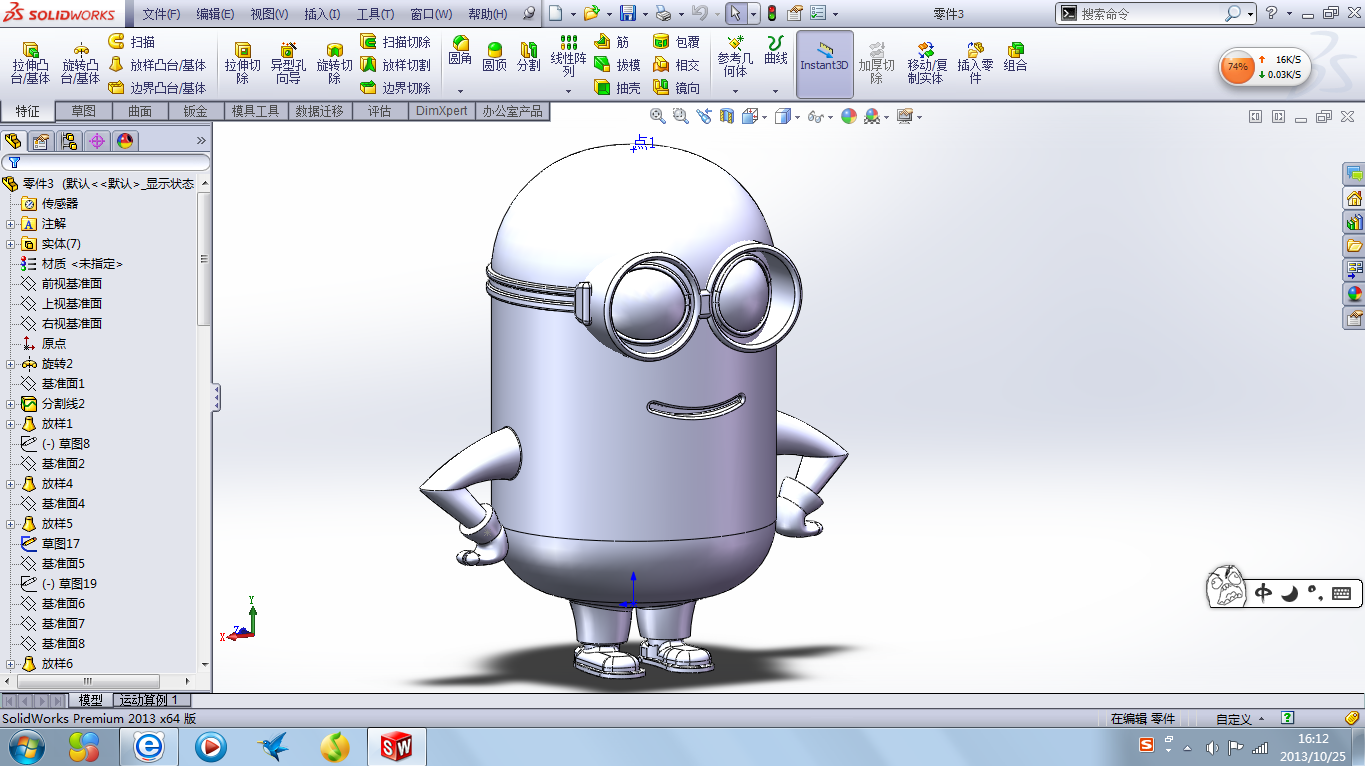Select the Dome (圆顶) tool
This screenshot has width=1365, height=766.
point(494,57)
